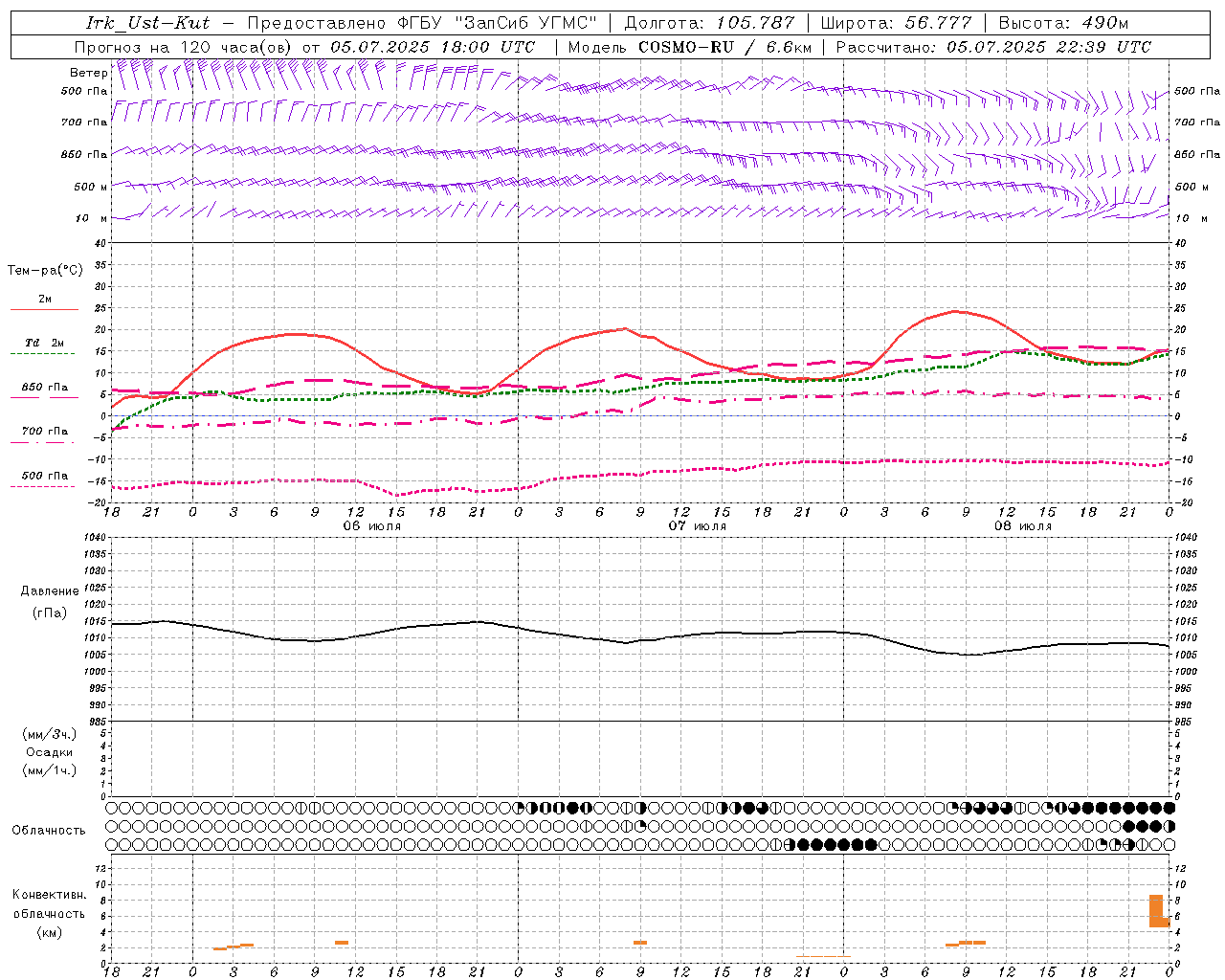The width and height of the screenshot is (1225, 980).
Task: Click the solid red 2м legend line
Action: click(44, 310)
